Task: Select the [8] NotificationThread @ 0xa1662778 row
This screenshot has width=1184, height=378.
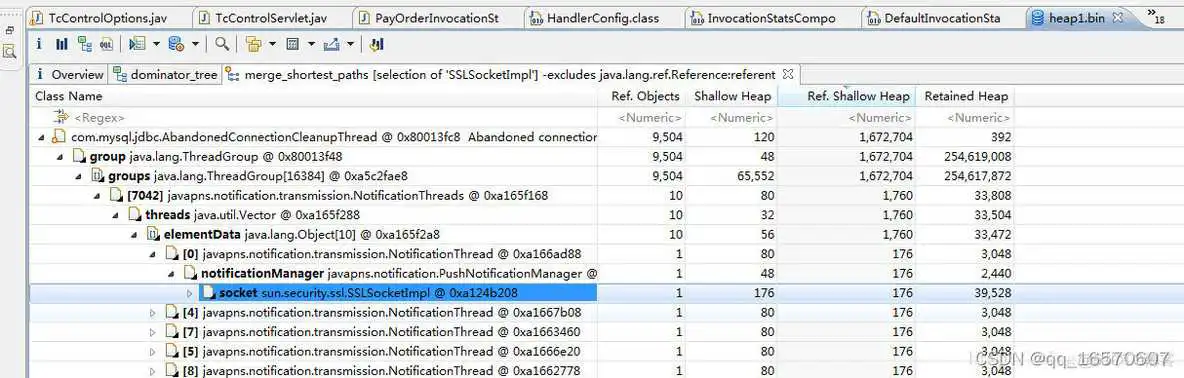Action: click(523, 370)
